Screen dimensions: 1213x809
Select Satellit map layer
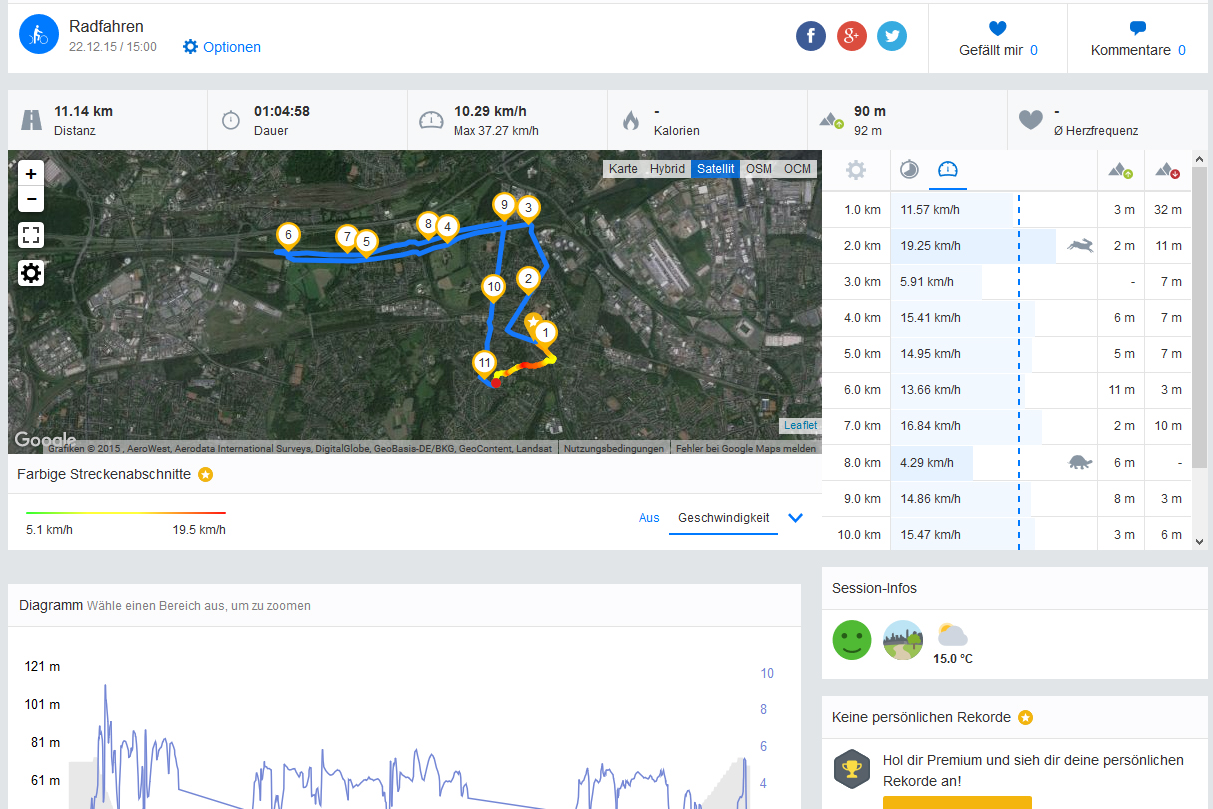pos(716,169)
